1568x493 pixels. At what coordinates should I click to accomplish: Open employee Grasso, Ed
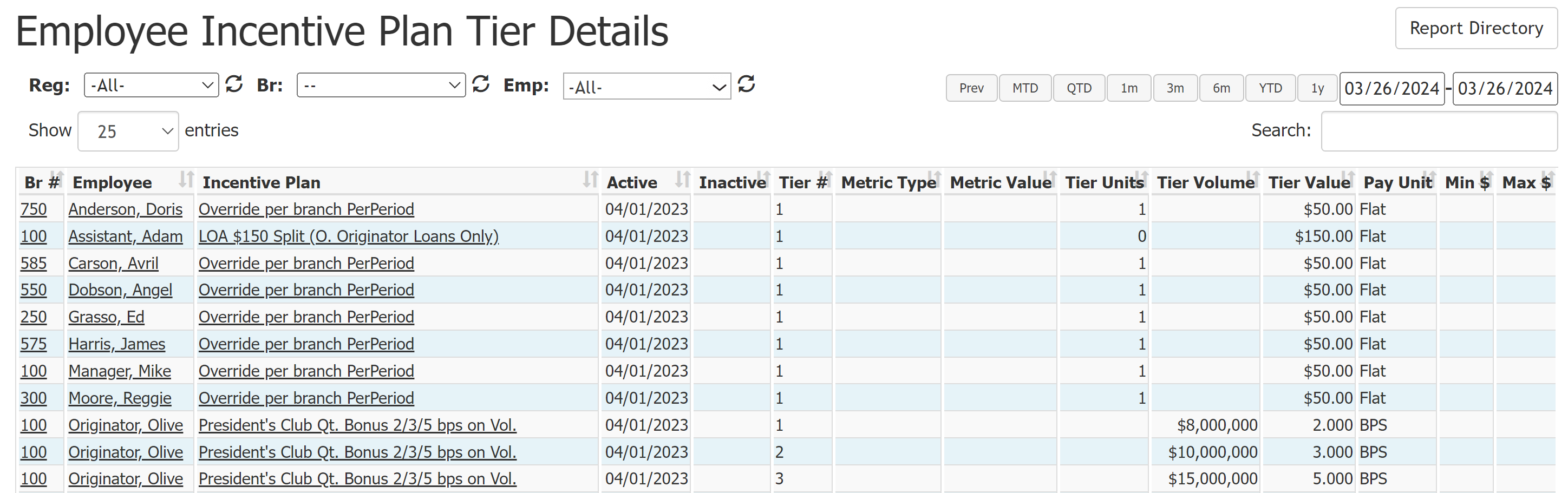click(106, 317)
